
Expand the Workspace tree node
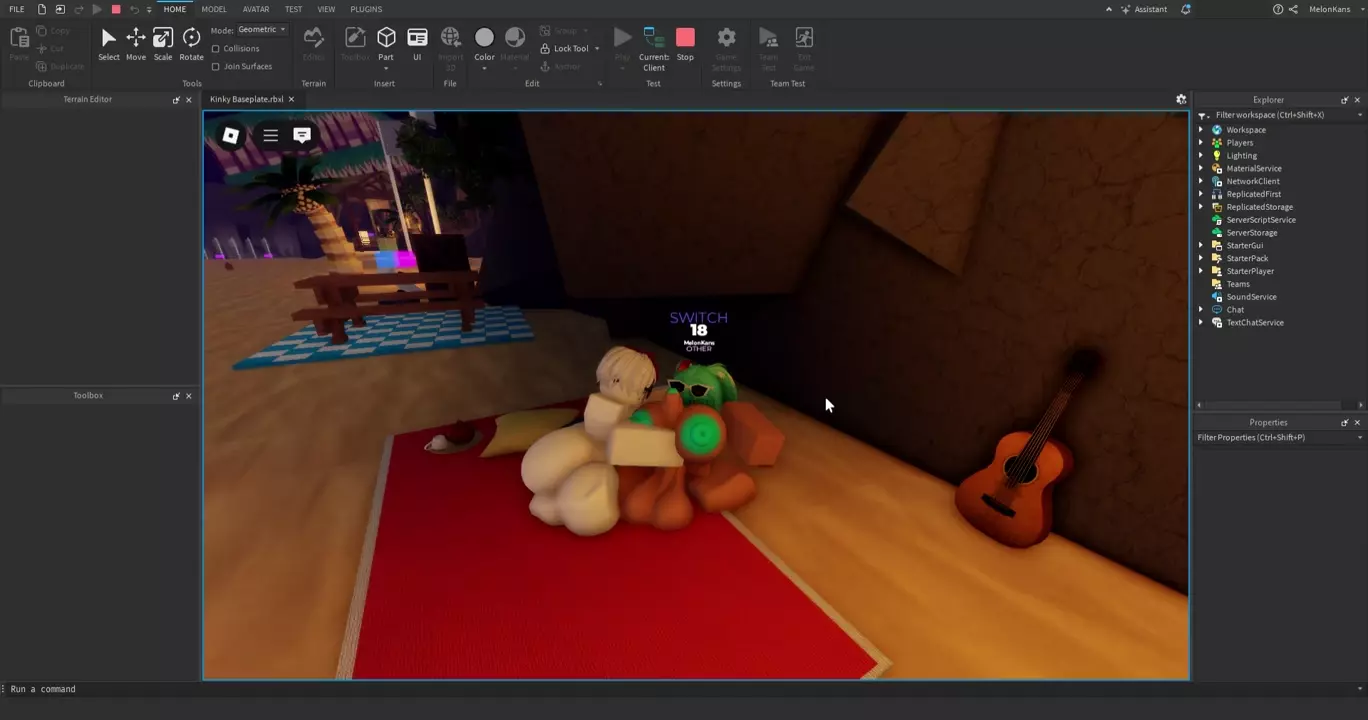(x=1201, y=130)
